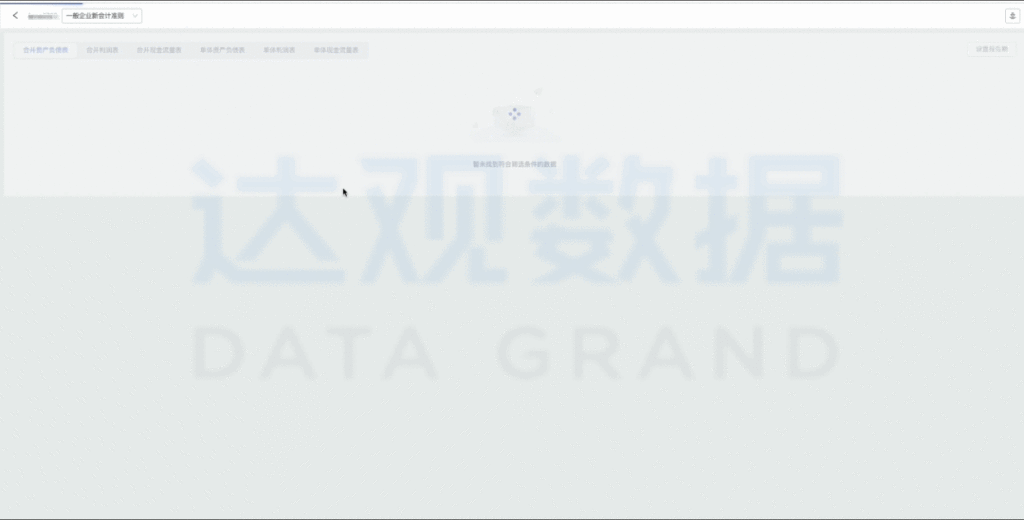Open the 单体现金流量表 tab
This screenshot has height=520, width=1024.
336,50
